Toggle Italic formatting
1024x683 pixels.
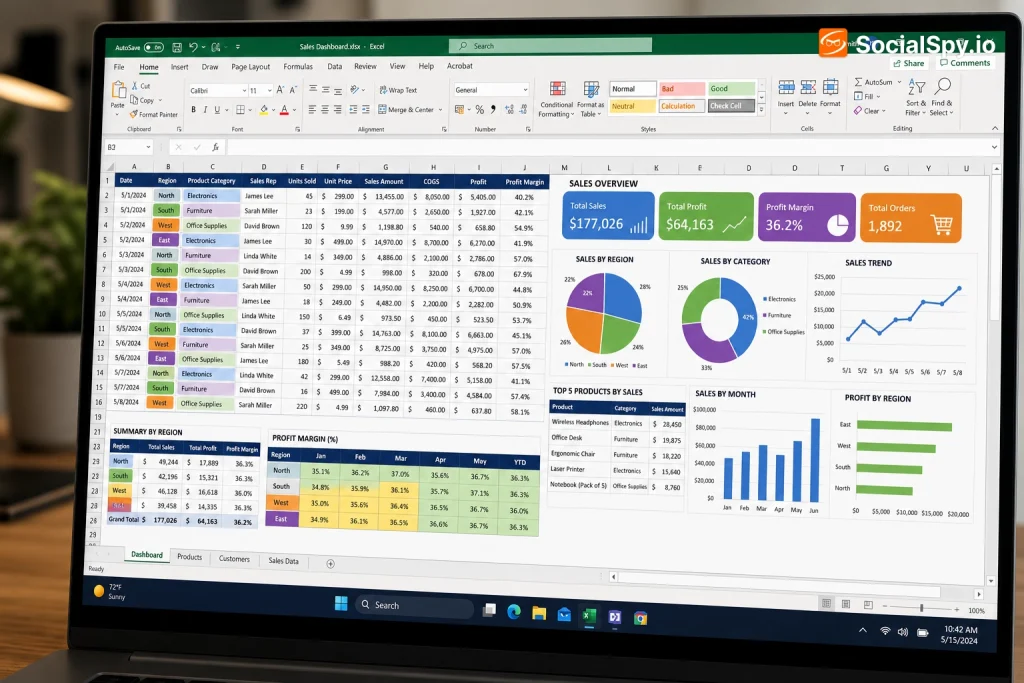pyautogui.click(x=205, y=110)
